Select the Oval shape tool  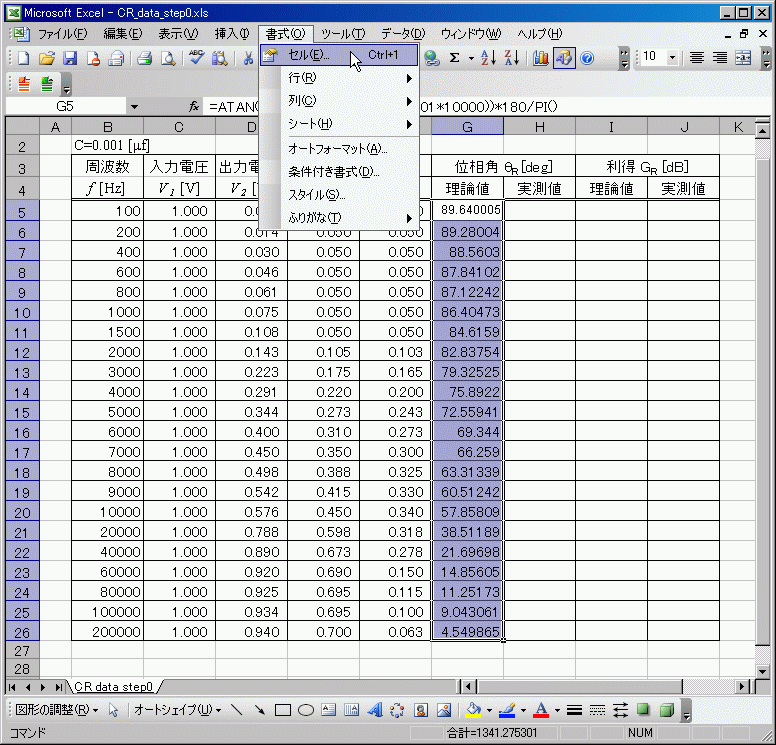(306, 710)
